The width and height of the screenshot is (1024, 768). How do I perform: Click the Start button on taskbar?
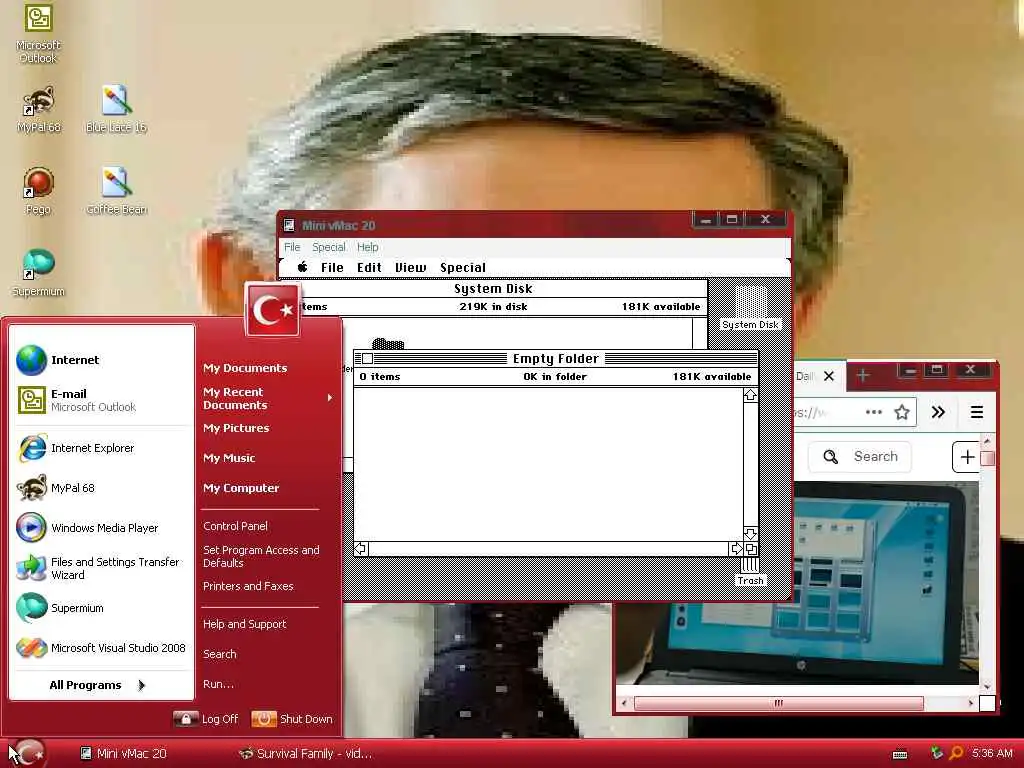click(28, 753)
